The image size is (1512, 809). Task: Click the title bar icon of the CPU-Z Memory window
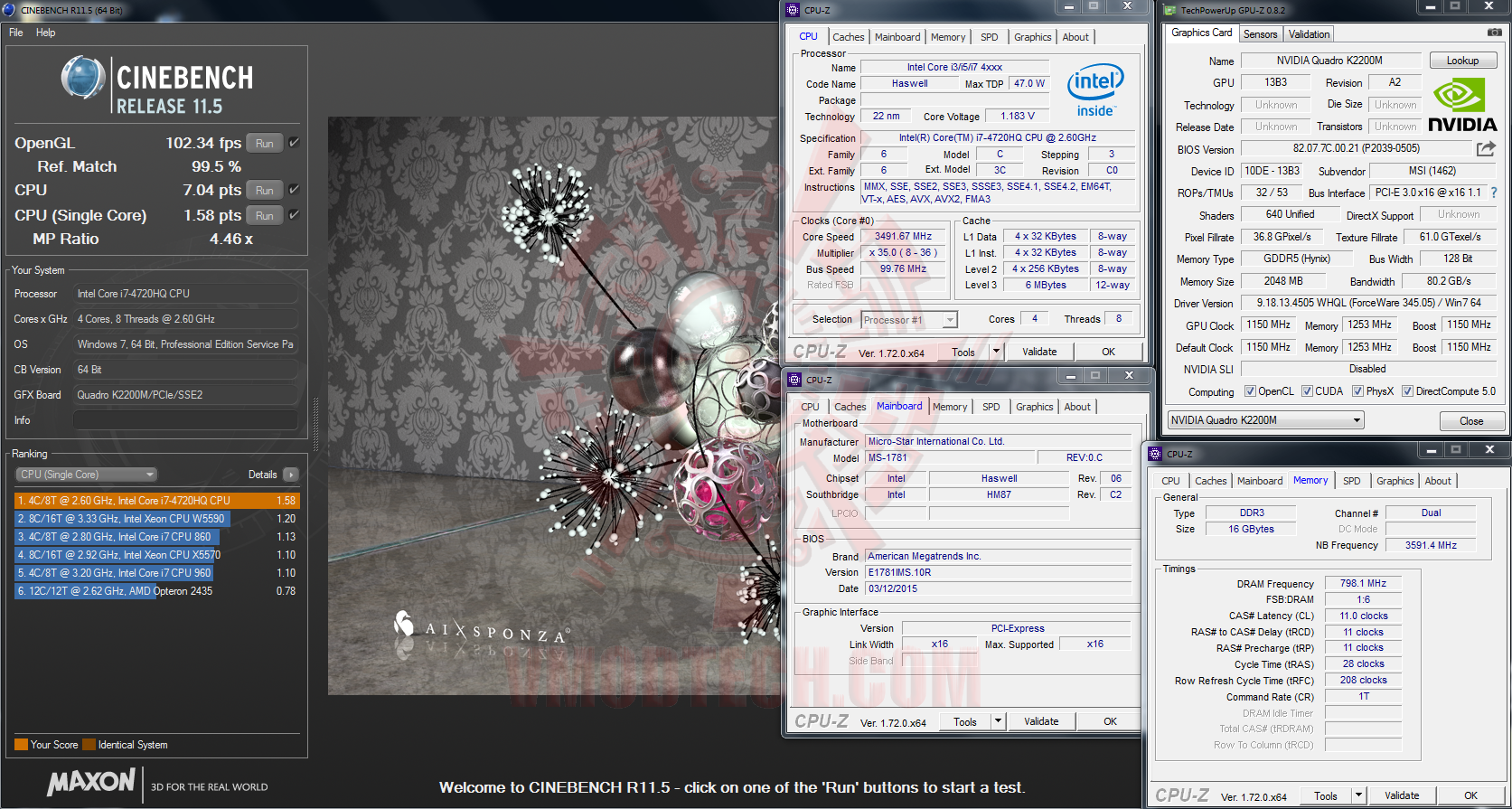[1155, 454]
